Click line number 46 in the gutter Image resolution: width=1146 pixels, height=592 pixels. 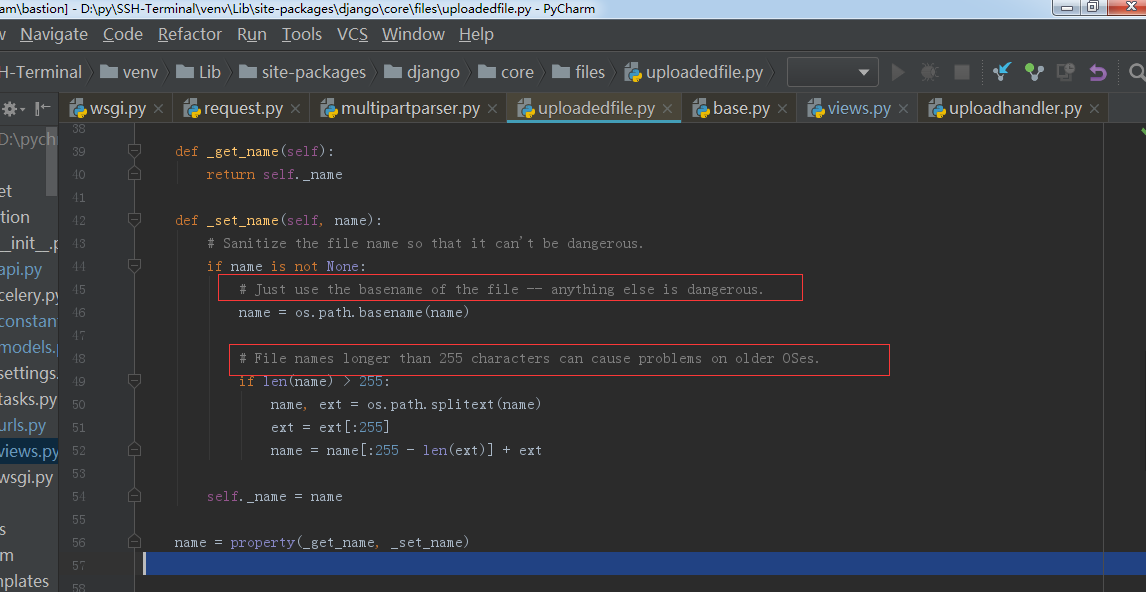click(77, 312)
